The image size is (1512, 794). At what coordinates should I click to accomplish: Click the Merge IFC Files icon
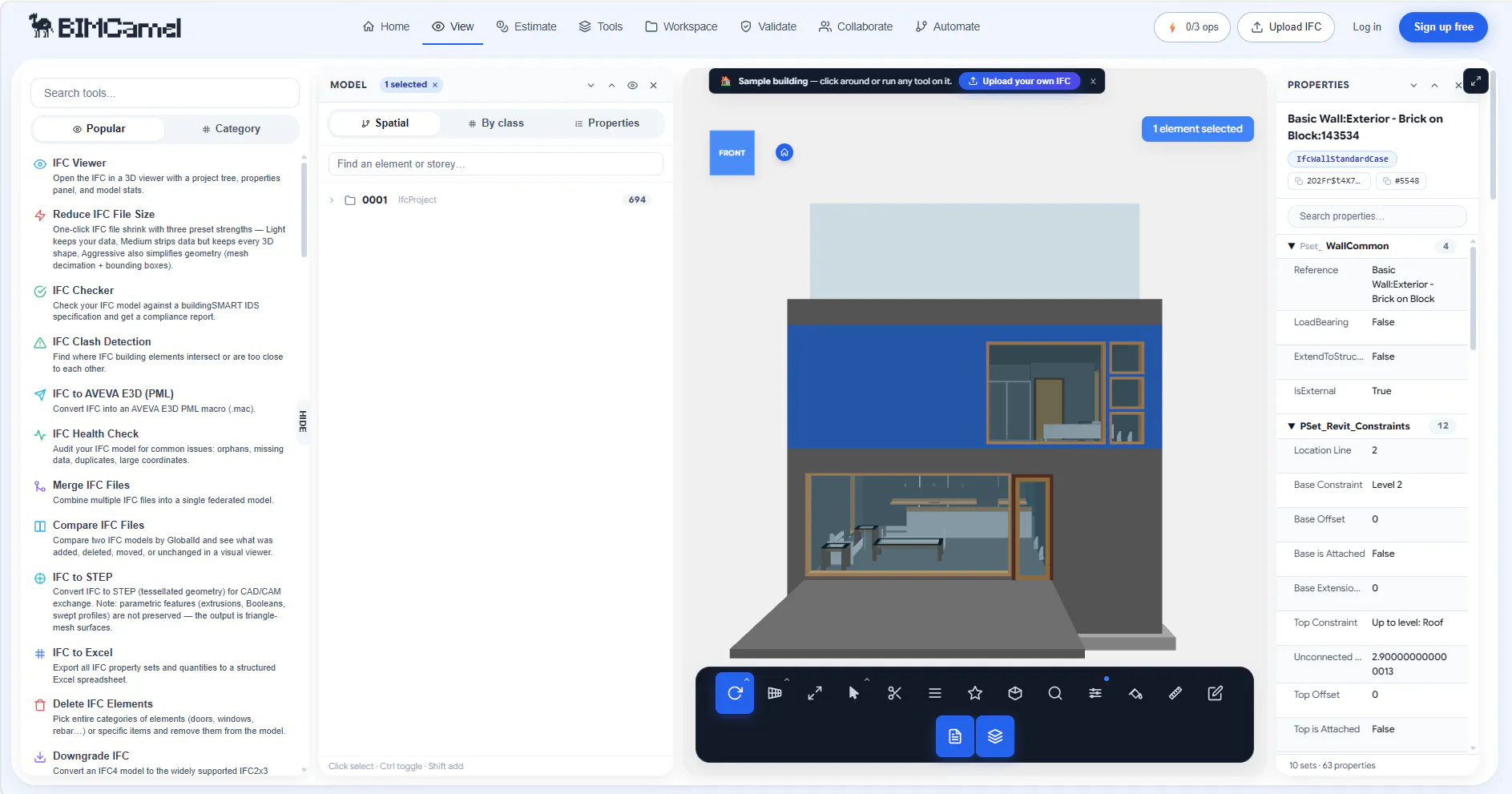40,486
